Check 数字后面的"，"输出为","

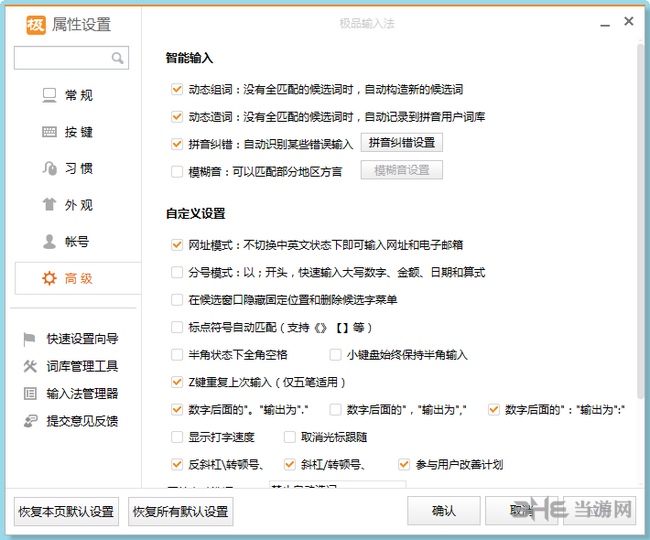(335, 410)
